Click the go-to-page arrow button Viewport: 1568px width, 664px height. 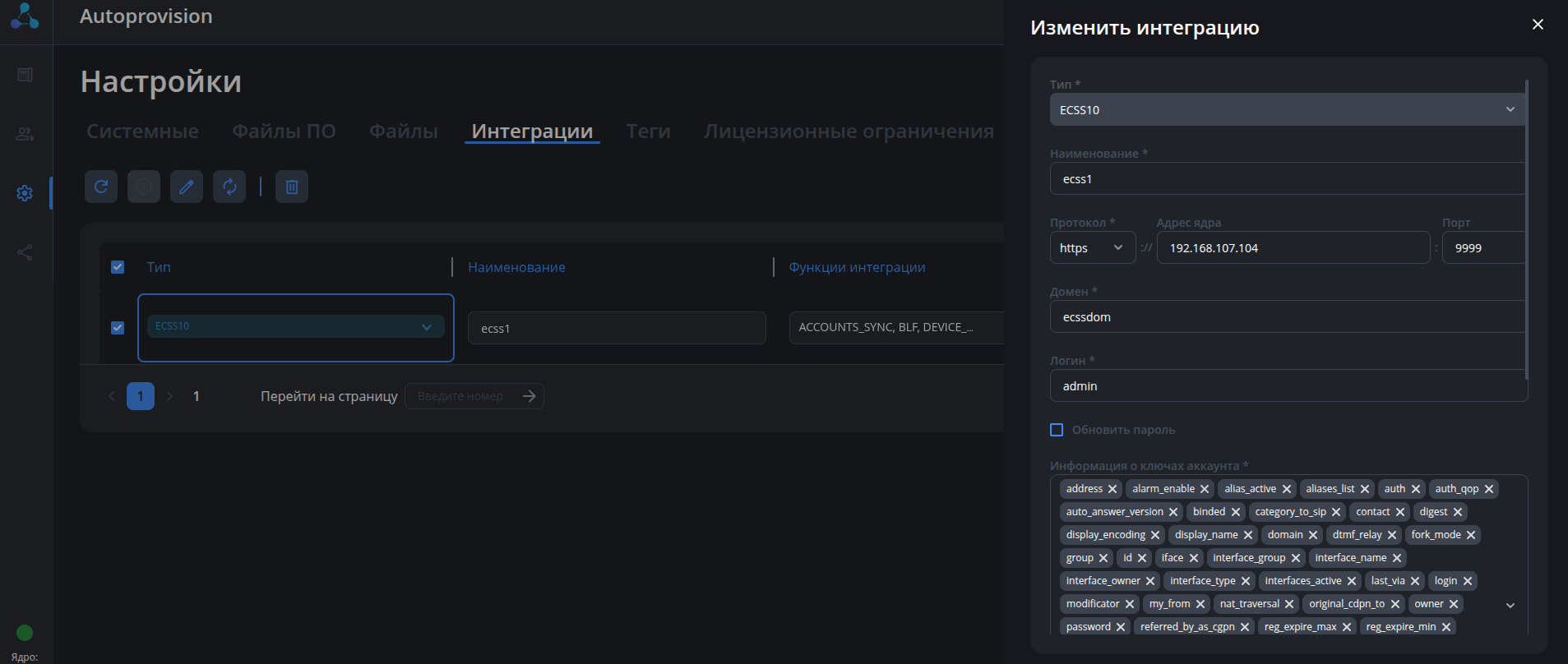[530, 396]
